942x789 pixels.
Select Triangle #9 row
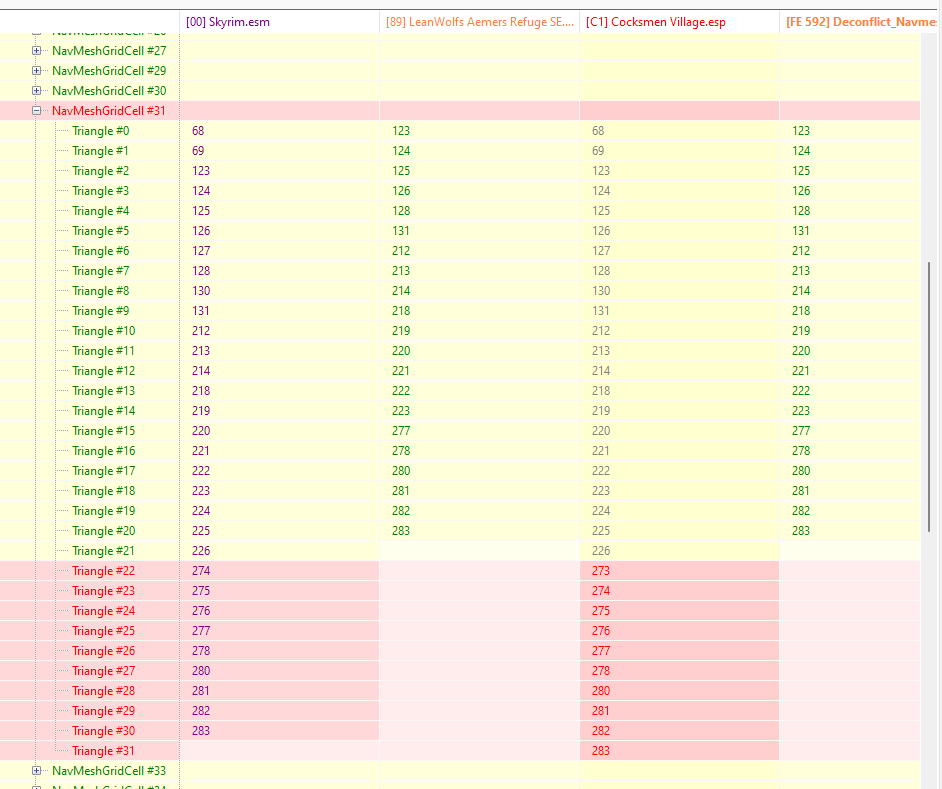[460, 311]
